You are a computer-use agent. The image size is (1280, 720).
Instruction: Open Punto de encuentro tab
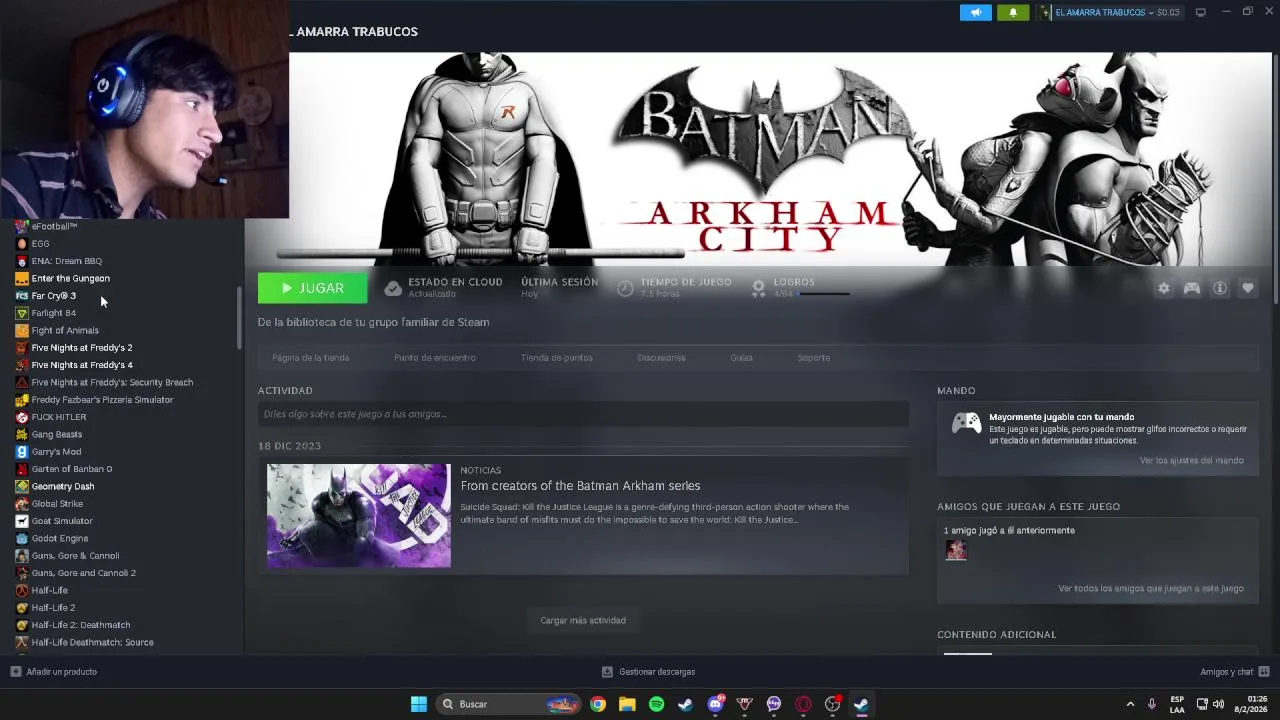tap(435, 358)
